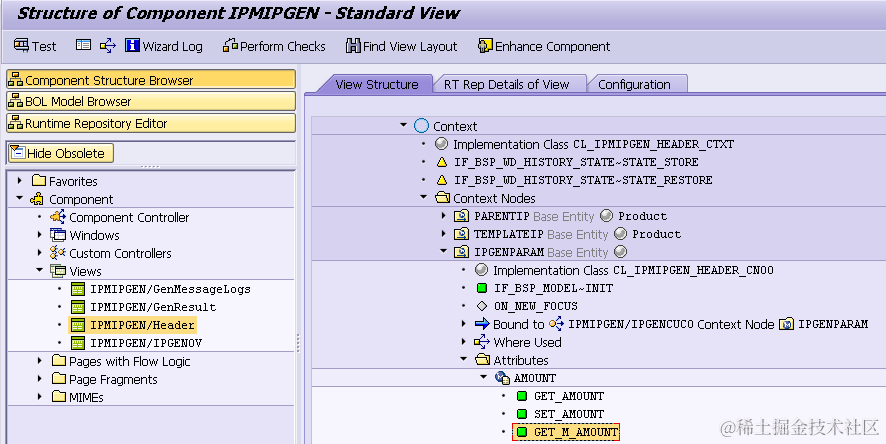Expand the Favorites folder
The height and width of the screenshot is (444, 886).
tap(20, 181)
